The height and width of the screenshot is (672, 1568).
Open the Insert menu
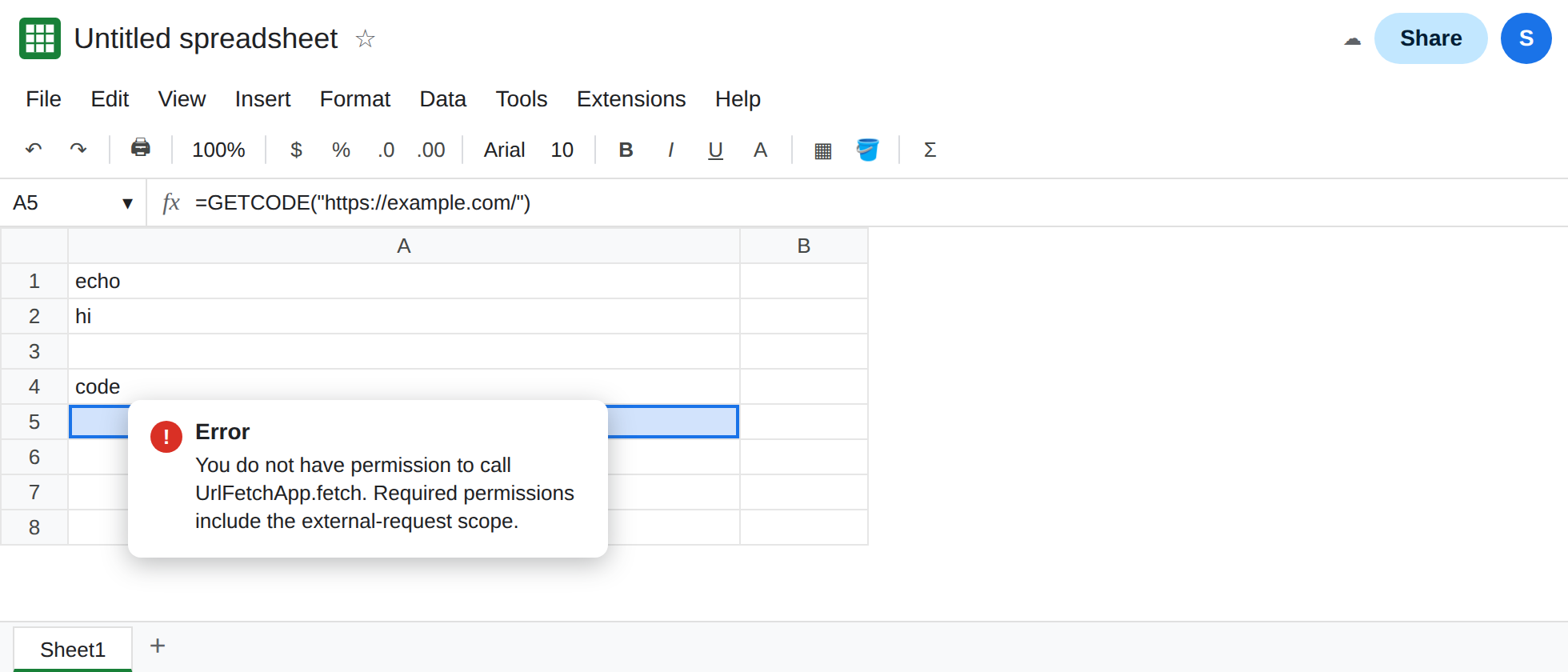click(x=262, y=98)
